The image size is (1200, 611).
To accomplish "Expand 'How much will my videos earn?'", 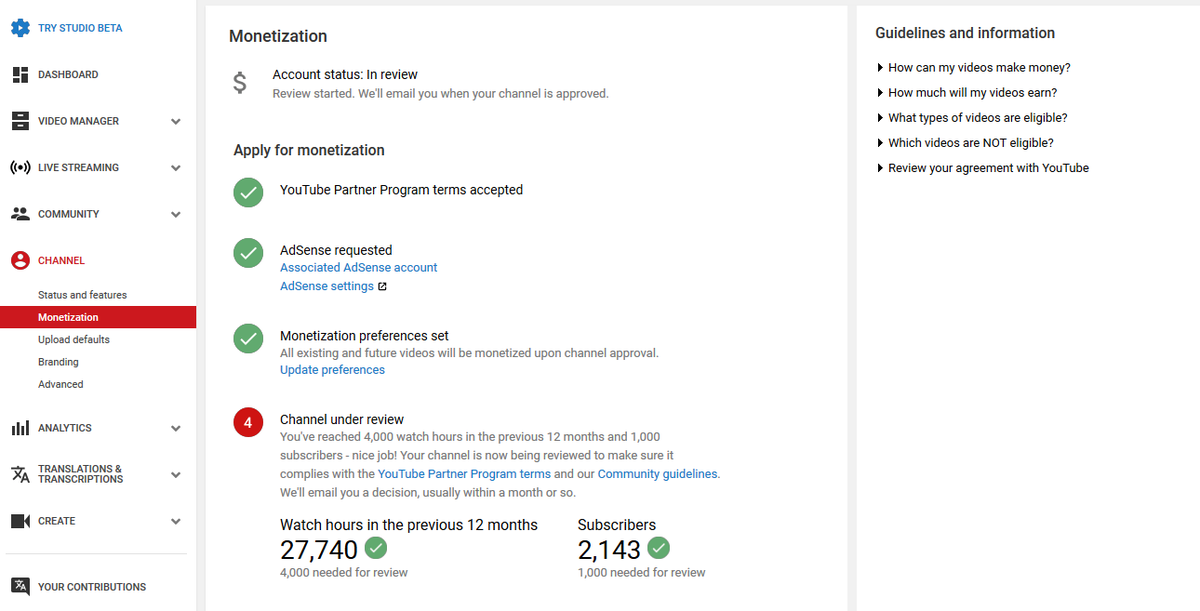I will tap(966, 93).
